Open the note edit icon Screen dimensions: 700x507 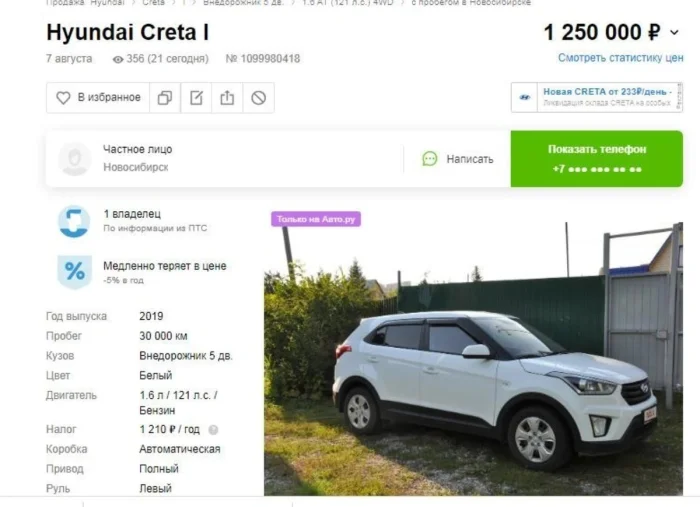(x=196, y=98)
